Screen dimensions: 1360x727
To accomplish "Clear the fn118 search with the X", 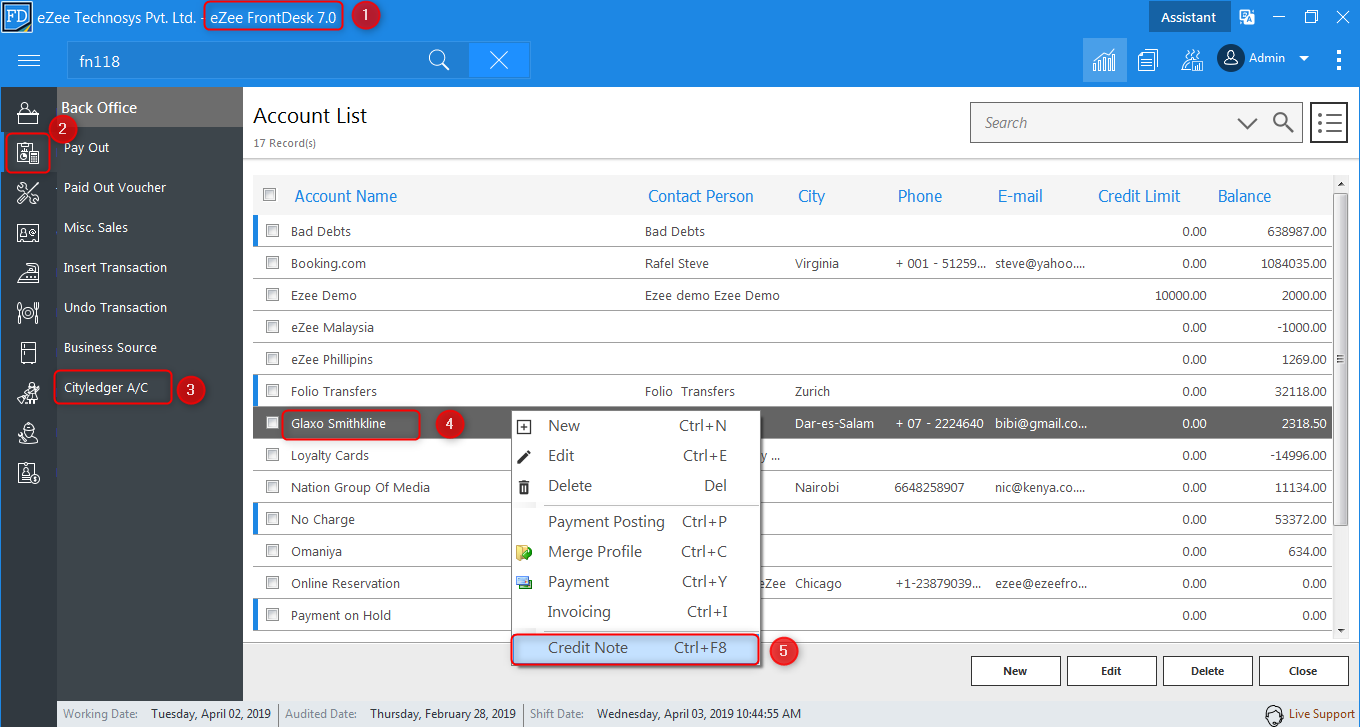I will click(x=498, y=61).
